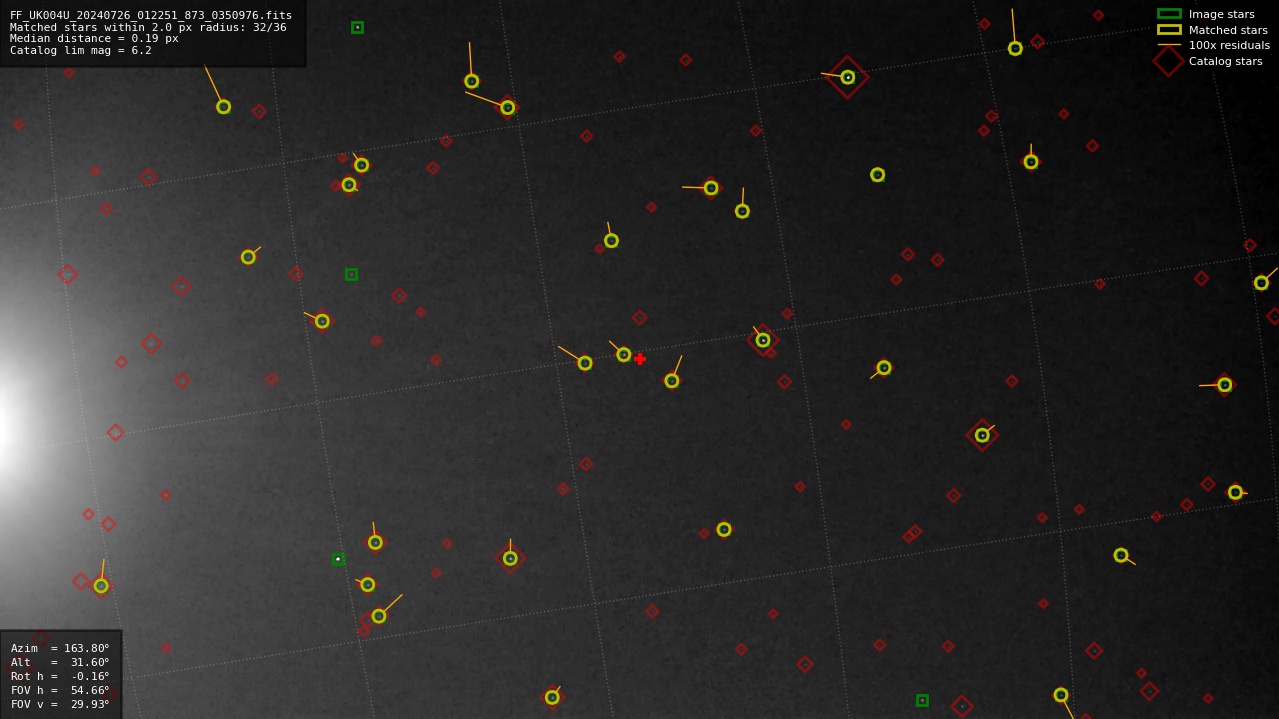Click the 'Azim = 163.80°' readout
The height and width of the screenshot is (719, 1279).
pos(60,648)
